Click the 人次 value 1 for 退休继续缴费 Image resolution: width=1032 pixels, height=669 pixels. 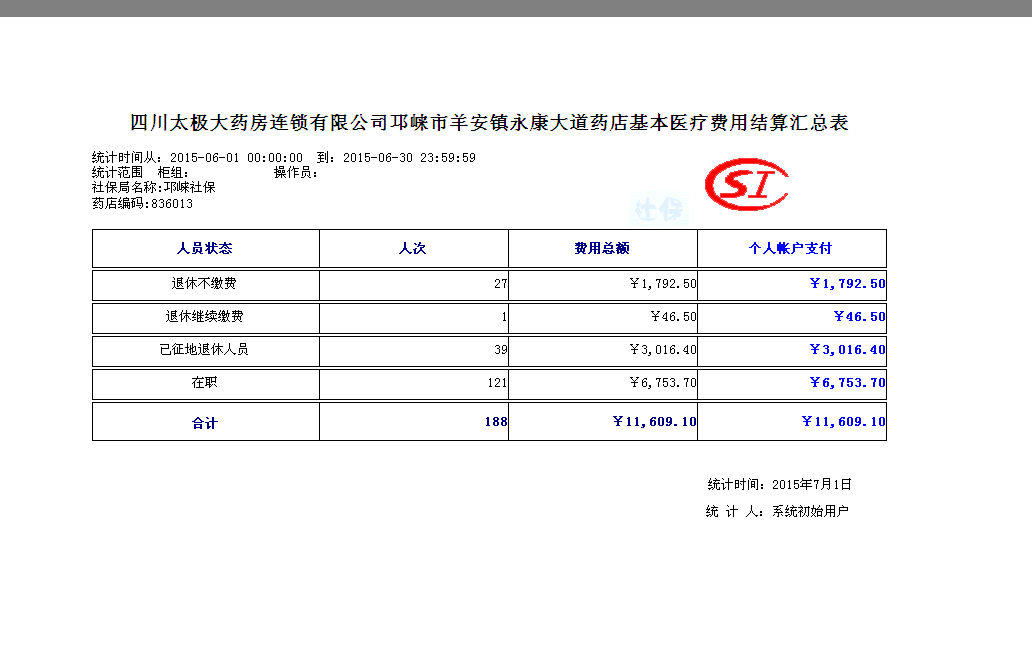[x=504, y=317]
